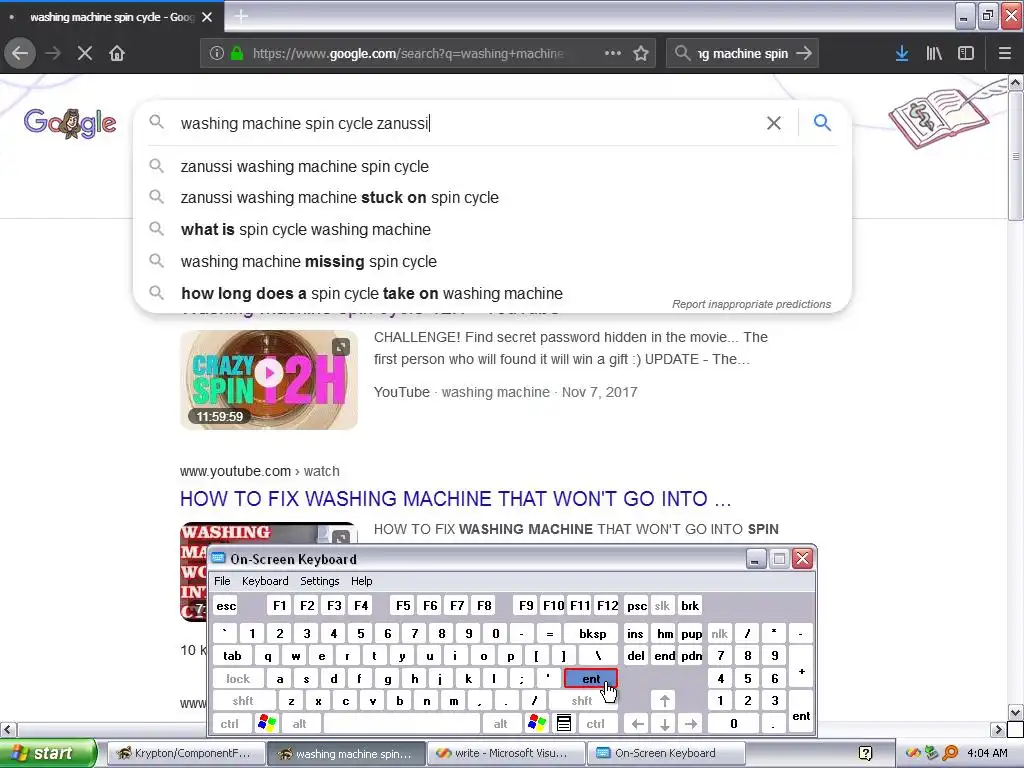Image resolution: width=1024 pixels, height=768 pixels.
Task: Close the washing machine spin cycle tab
Action: click(x=207, y=17)
